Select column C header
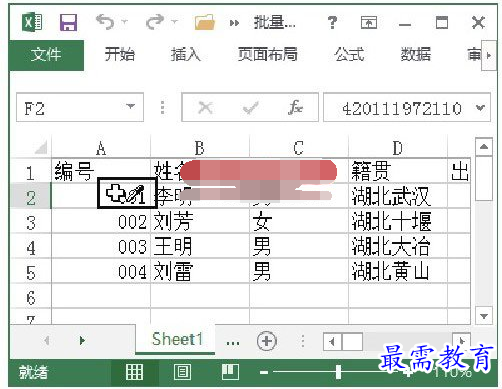This screenshot has height=389, width=502. tap(298, 148)
